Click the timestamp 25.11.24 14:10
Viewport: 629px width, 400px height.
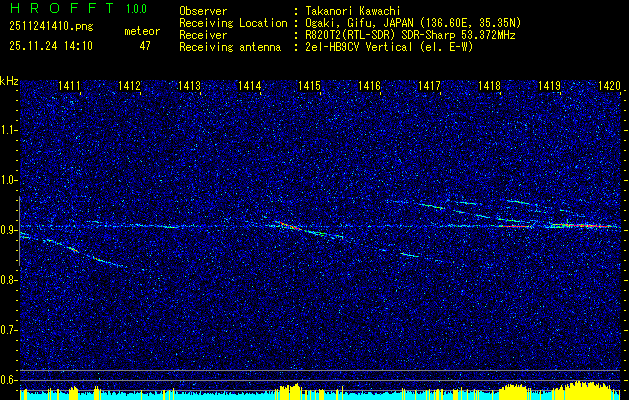coord(51,46)
